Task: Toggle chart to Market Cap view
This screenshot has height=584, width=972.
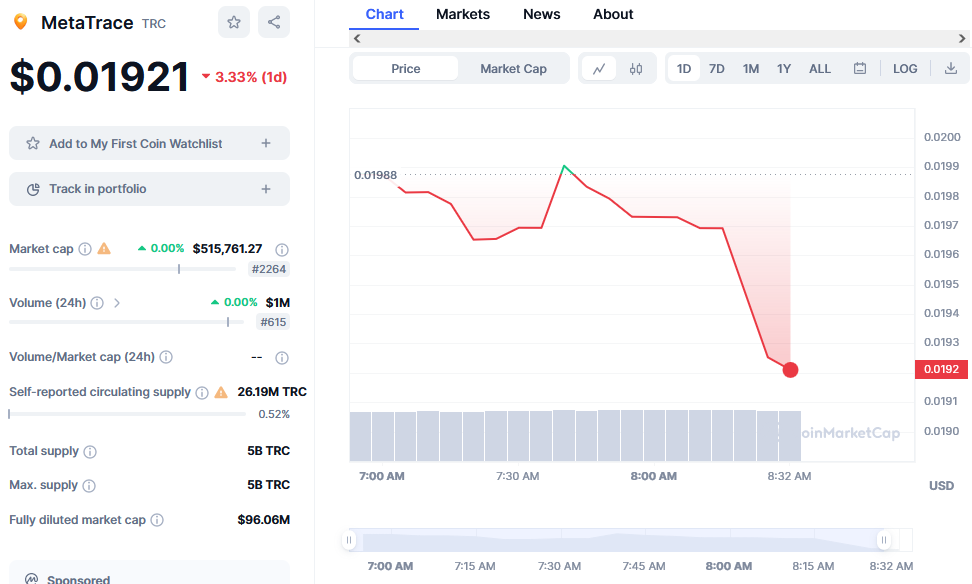Action: coord(513,69)
